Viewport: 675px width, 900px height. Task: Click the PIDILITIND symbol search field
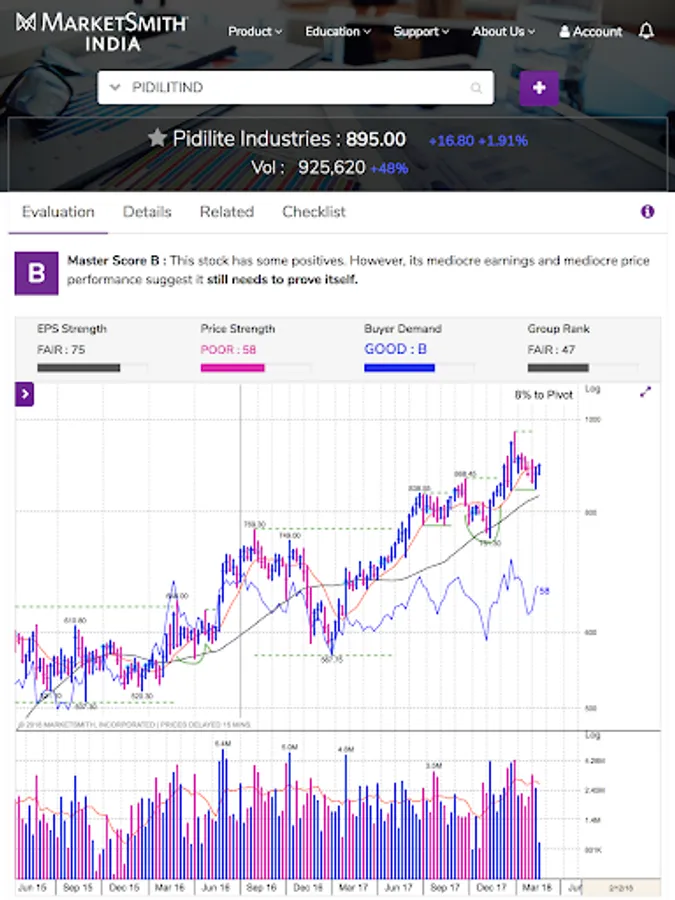(x=290, y=88)
